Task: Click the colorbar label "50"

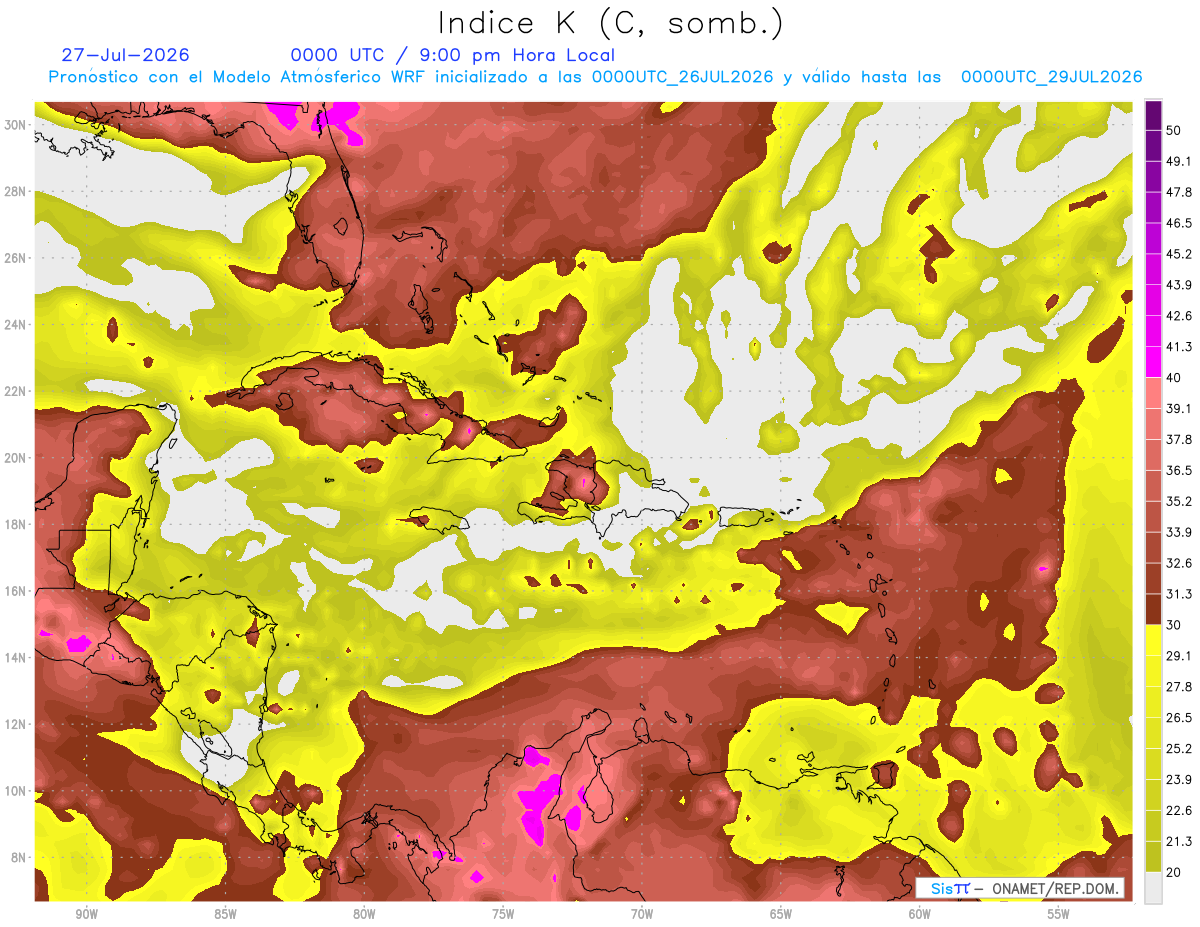Action: [x=1174, y=129]
